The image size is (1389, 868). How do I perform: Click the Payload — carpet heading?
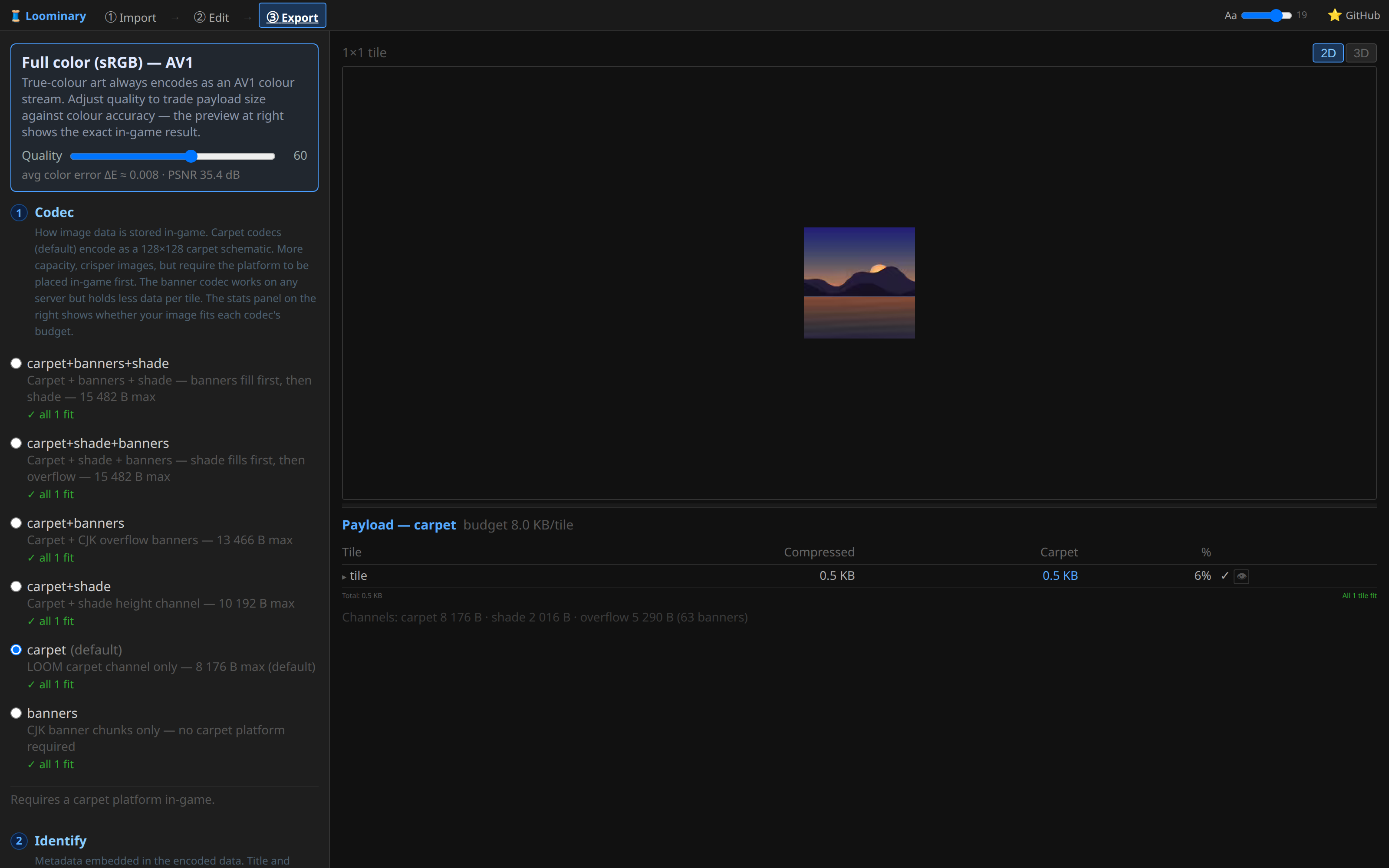(x=399, y=525)
